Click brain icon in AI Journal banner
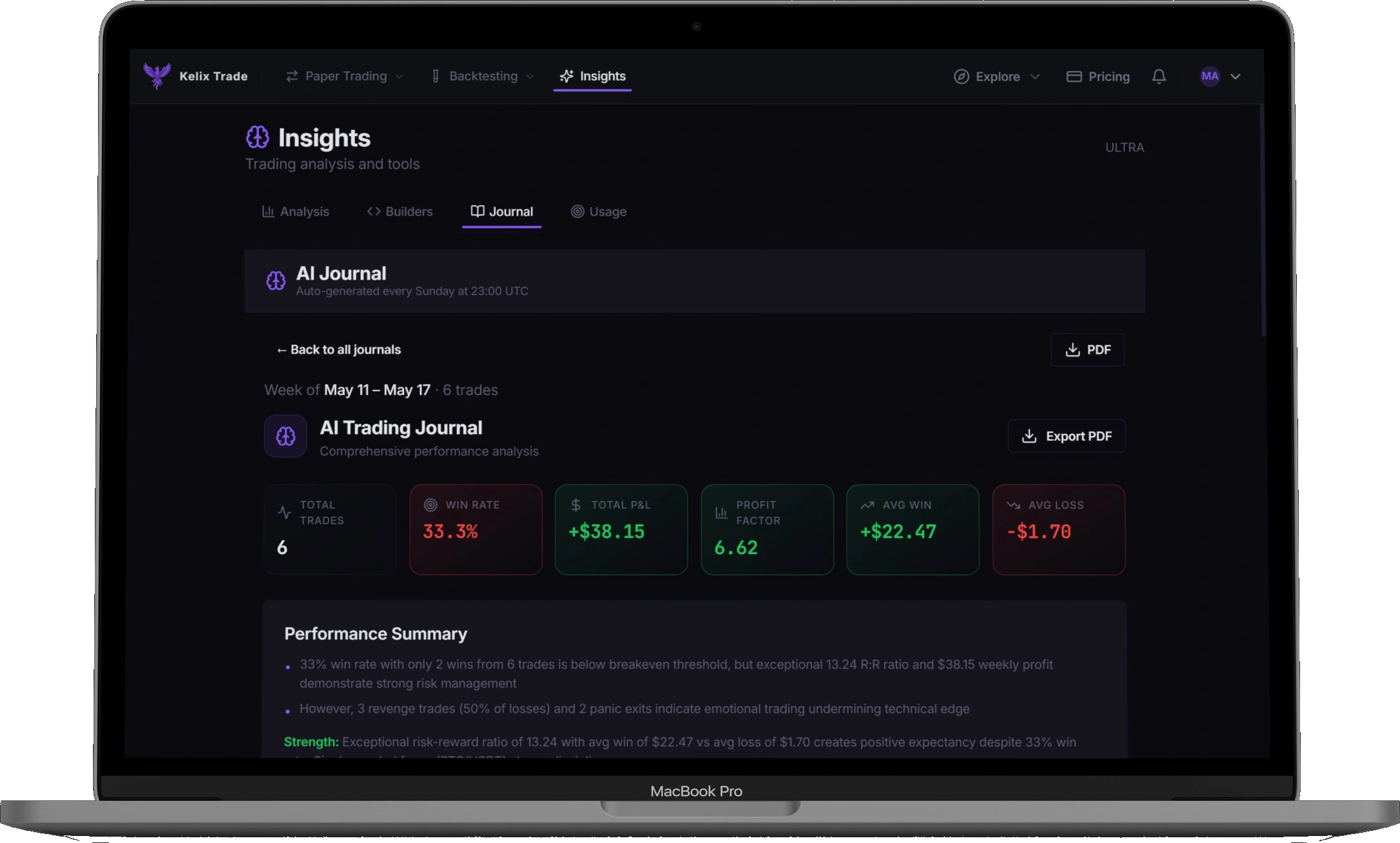Image resolution: width=1400 pixels, height=843 pixels. point(276,281)
